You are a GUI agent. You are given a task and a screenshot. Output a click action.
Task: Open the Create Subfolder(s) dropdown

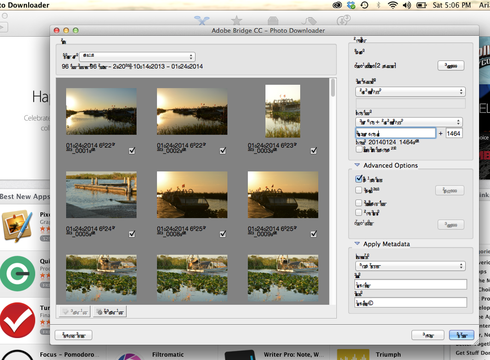coord(410,91)
